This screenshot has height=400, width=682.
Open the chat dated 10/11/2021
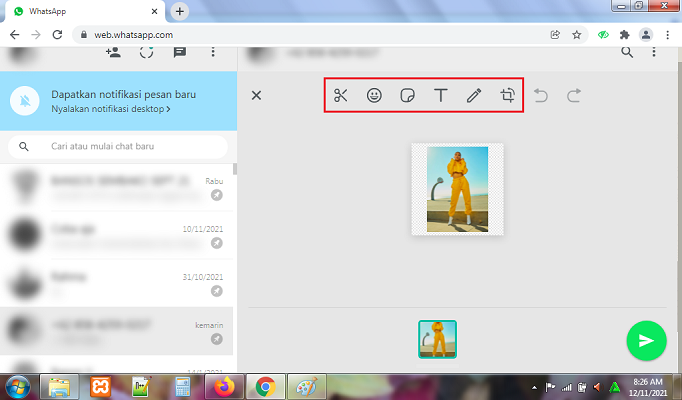(117, 235)
